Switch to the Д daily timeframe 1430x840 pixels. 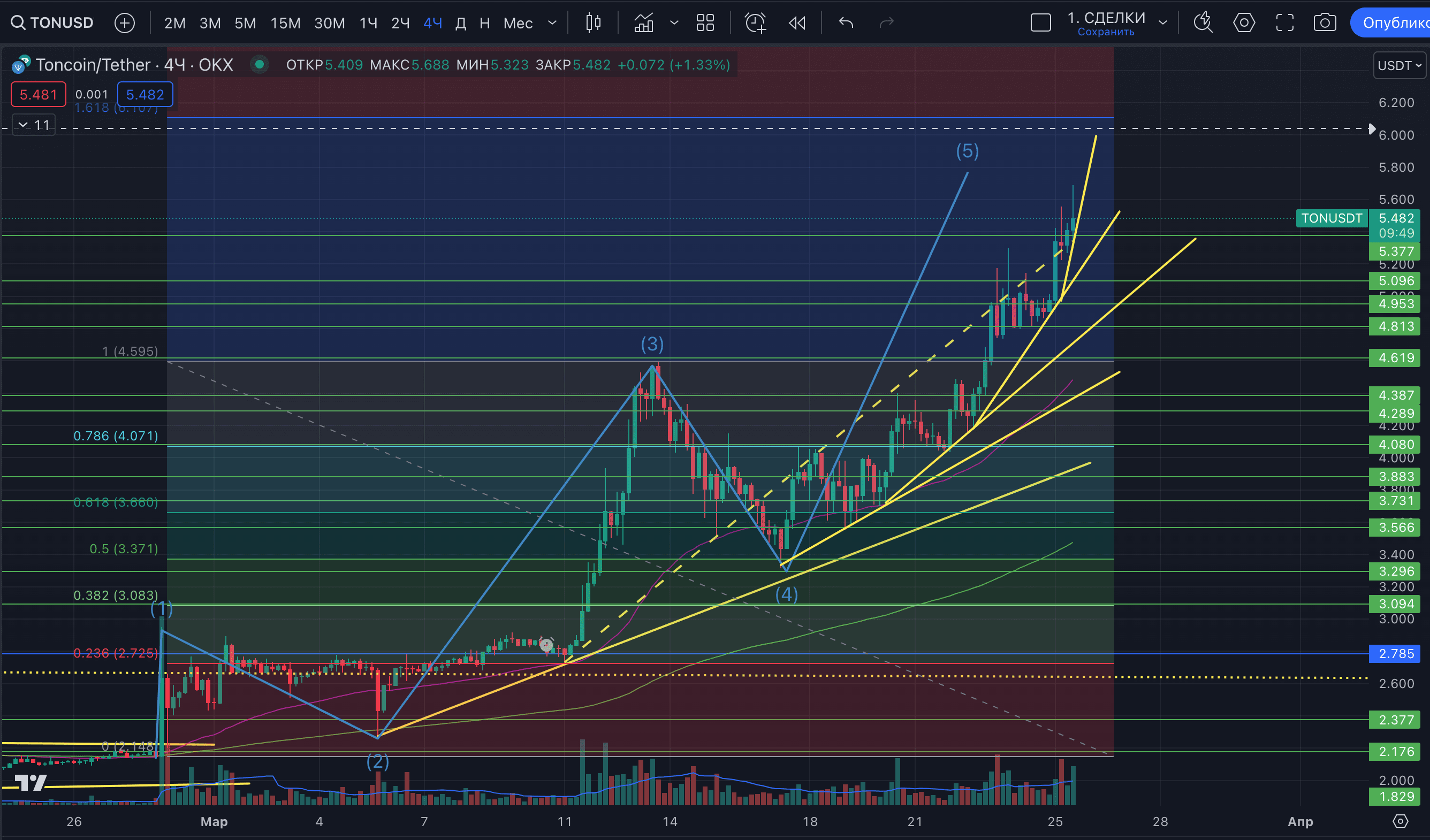pos(461,22)
